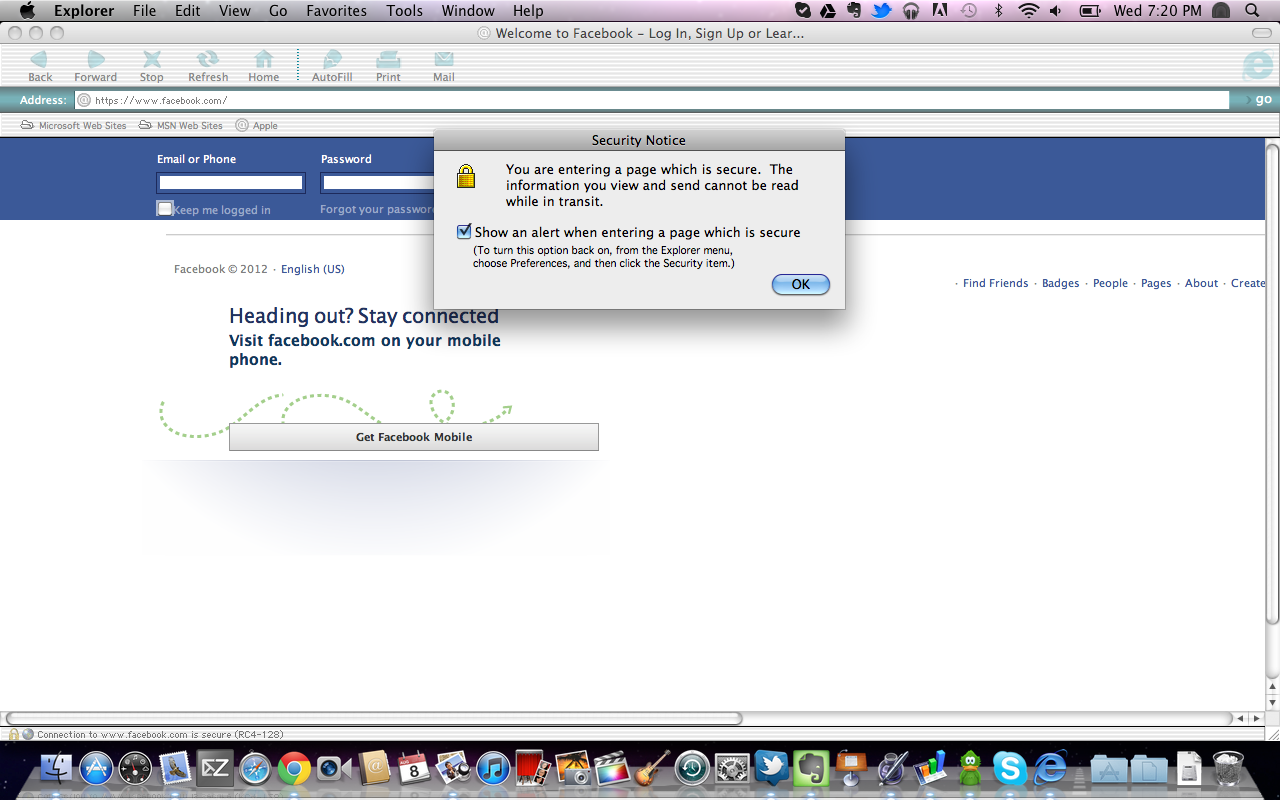The height and width of the screenshot is (800, 1280).
Task: Click the Wi-Fi menu bar icon
Action: coord(1029,11)
